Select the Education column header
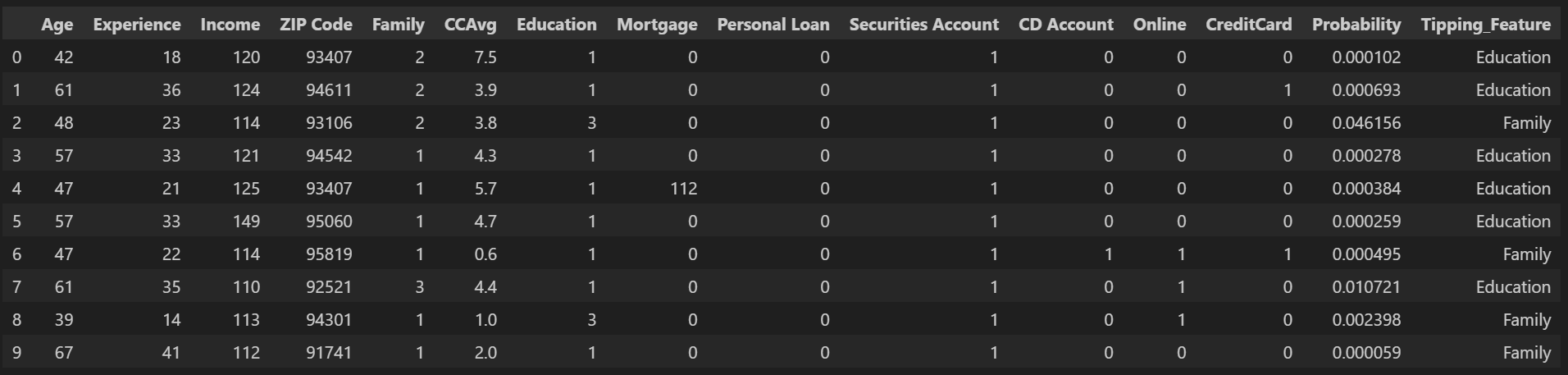Image resolution: width=1568 pixels, height=375 pixels. tap(556, 25)
